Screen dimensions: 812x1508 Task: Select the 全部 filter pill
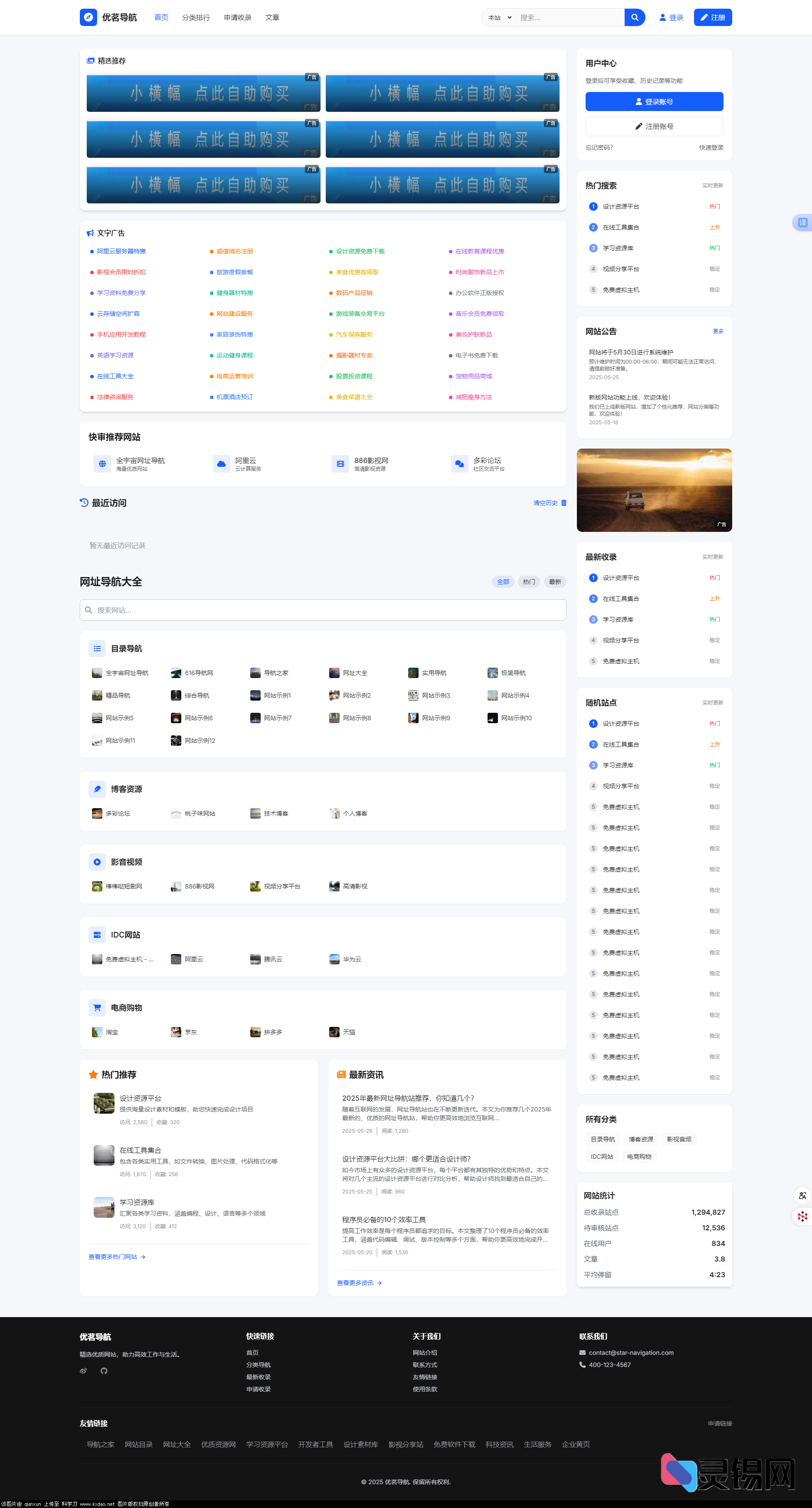coord(503,581)
